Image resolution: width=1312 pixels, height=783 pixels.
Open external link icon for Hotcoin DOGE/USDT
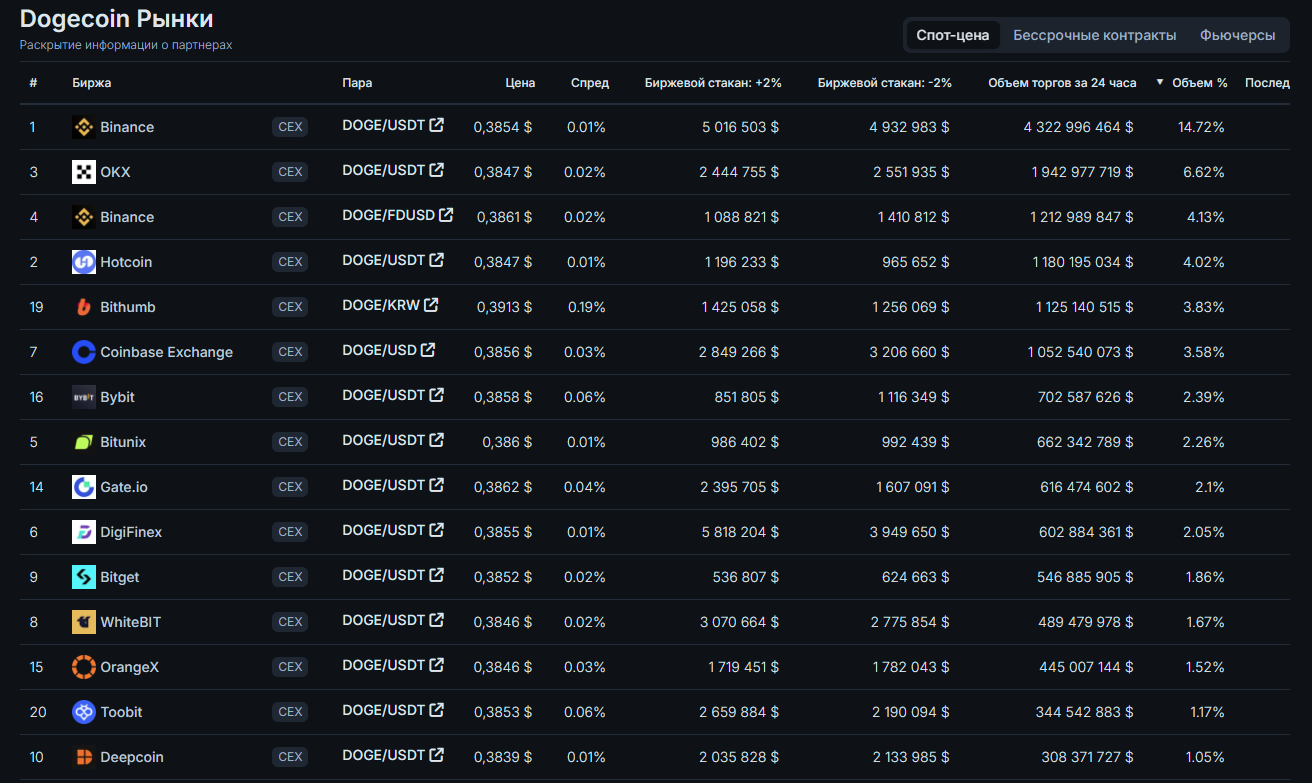(437, 260)
